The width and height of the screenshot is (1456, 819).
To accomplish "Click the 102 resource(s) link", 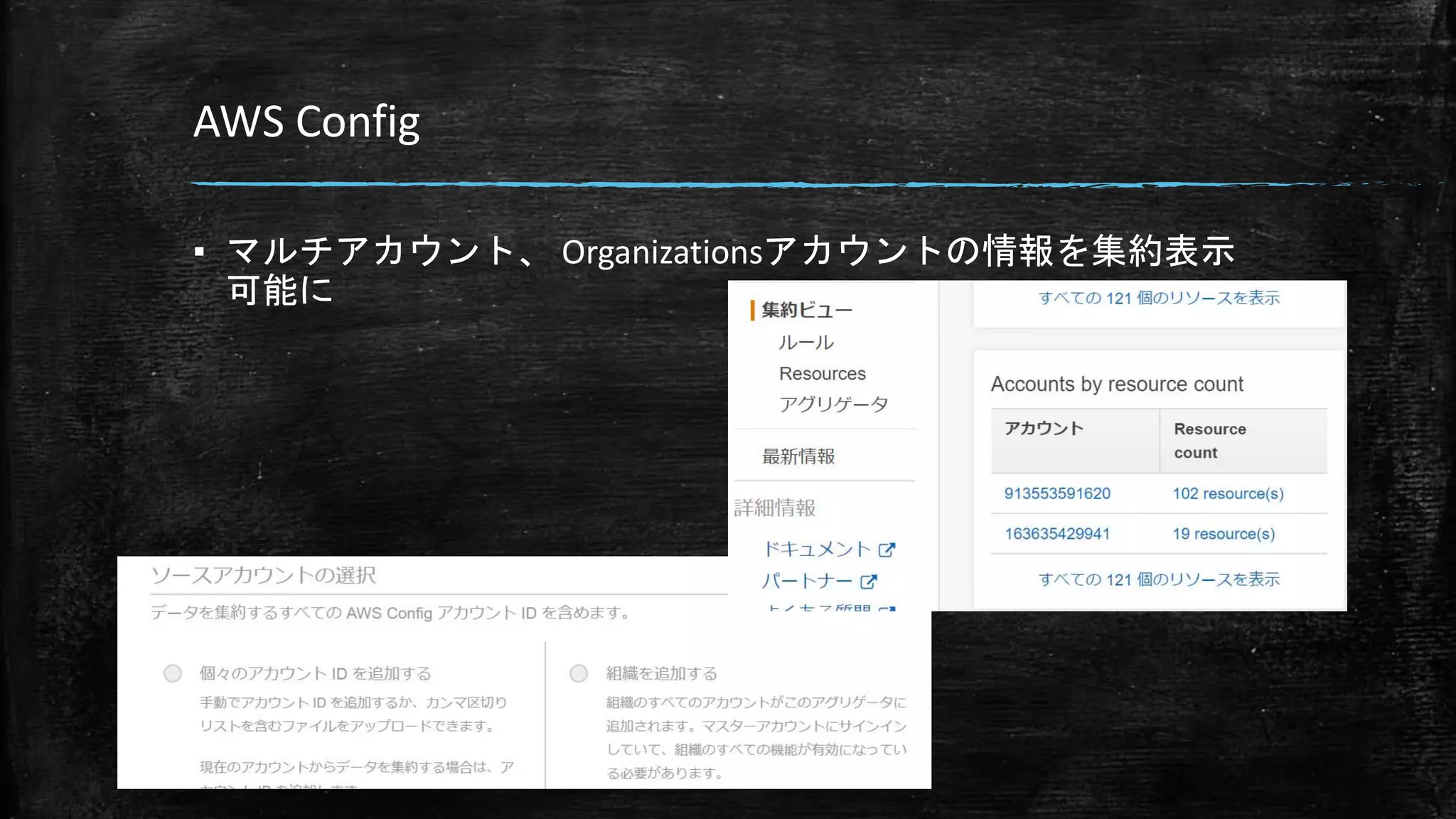I will tap(1228, 493).
